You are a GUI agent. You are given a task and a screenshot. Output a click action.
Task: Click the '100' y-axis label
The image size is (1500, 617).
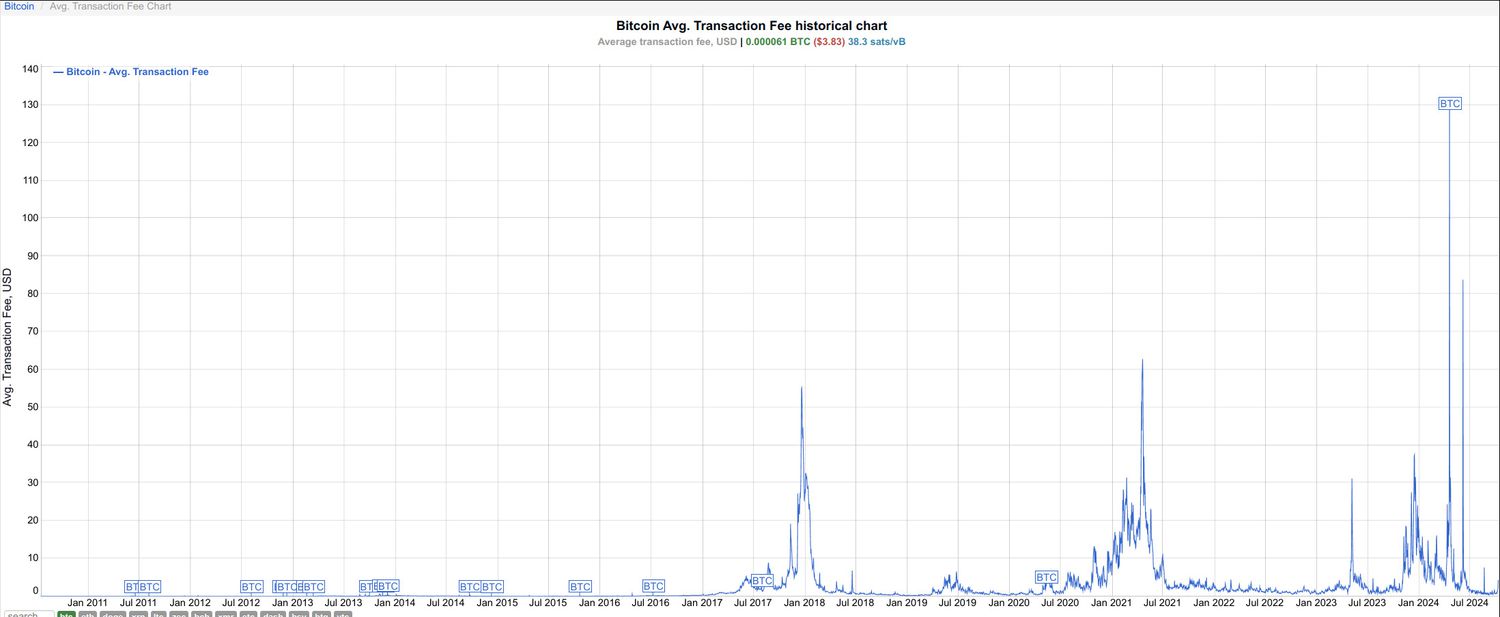(x=29, y=218)
